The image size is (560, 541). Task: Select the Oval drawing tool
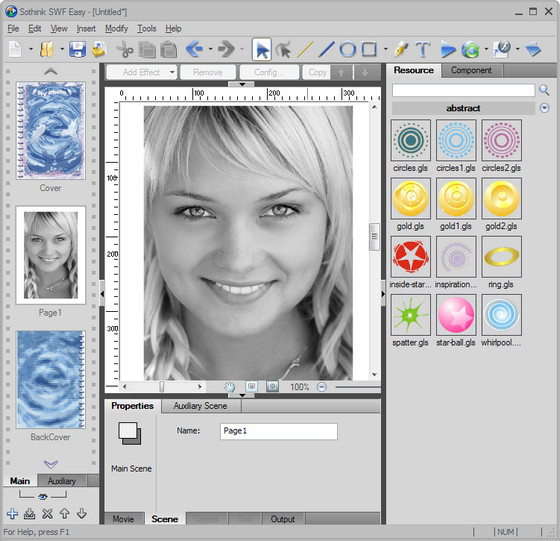[348, 49]
